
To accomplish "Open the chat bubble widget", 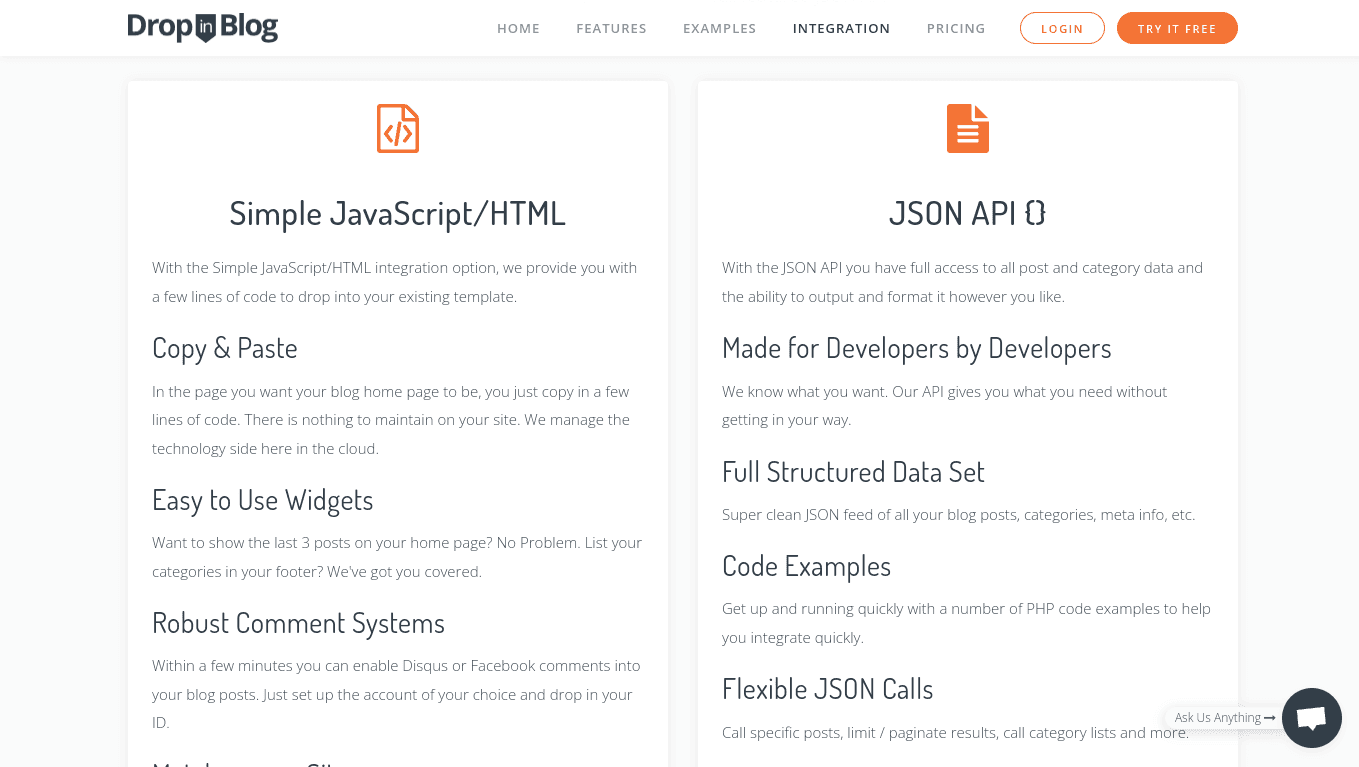I will [x=1312, y=718].
